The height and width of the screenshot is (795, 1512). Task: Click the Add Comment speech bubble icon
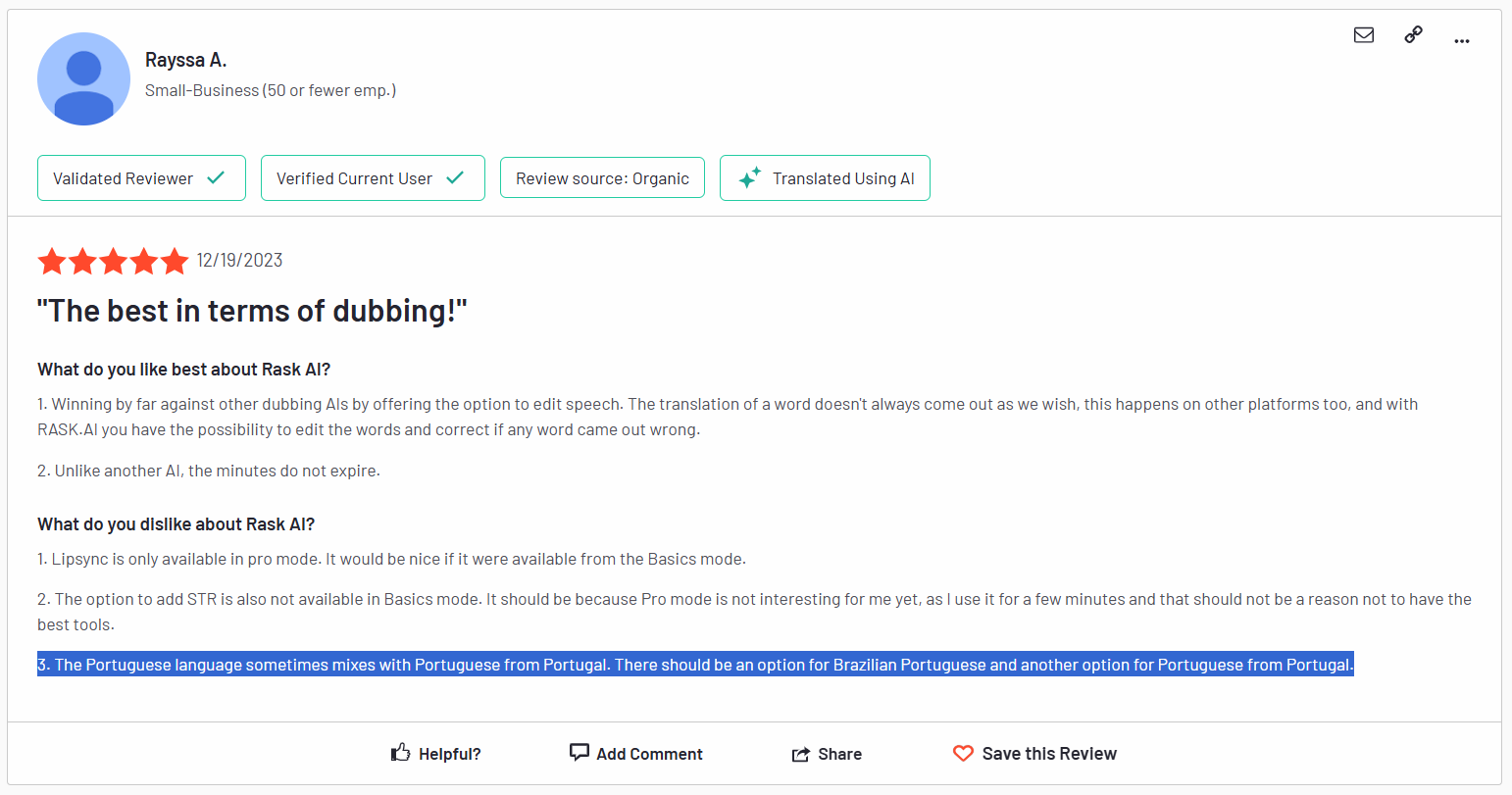coord(580,752)
